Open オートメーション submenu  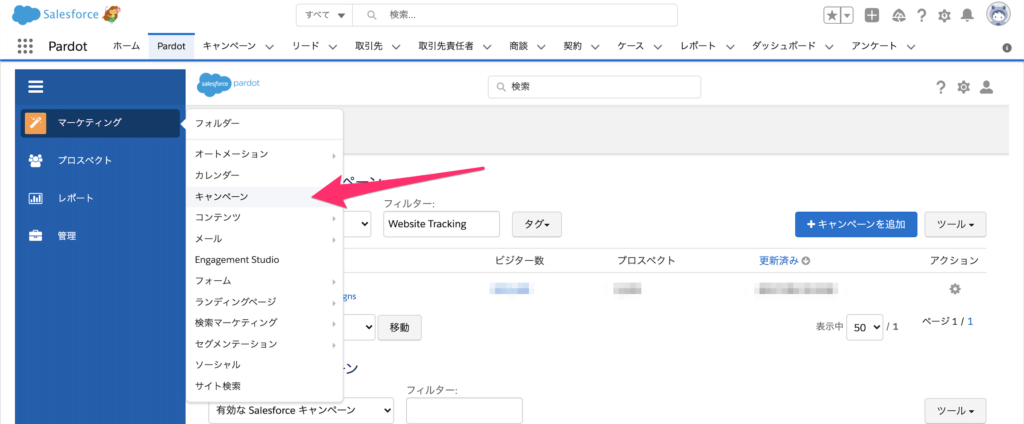[264, 154]
